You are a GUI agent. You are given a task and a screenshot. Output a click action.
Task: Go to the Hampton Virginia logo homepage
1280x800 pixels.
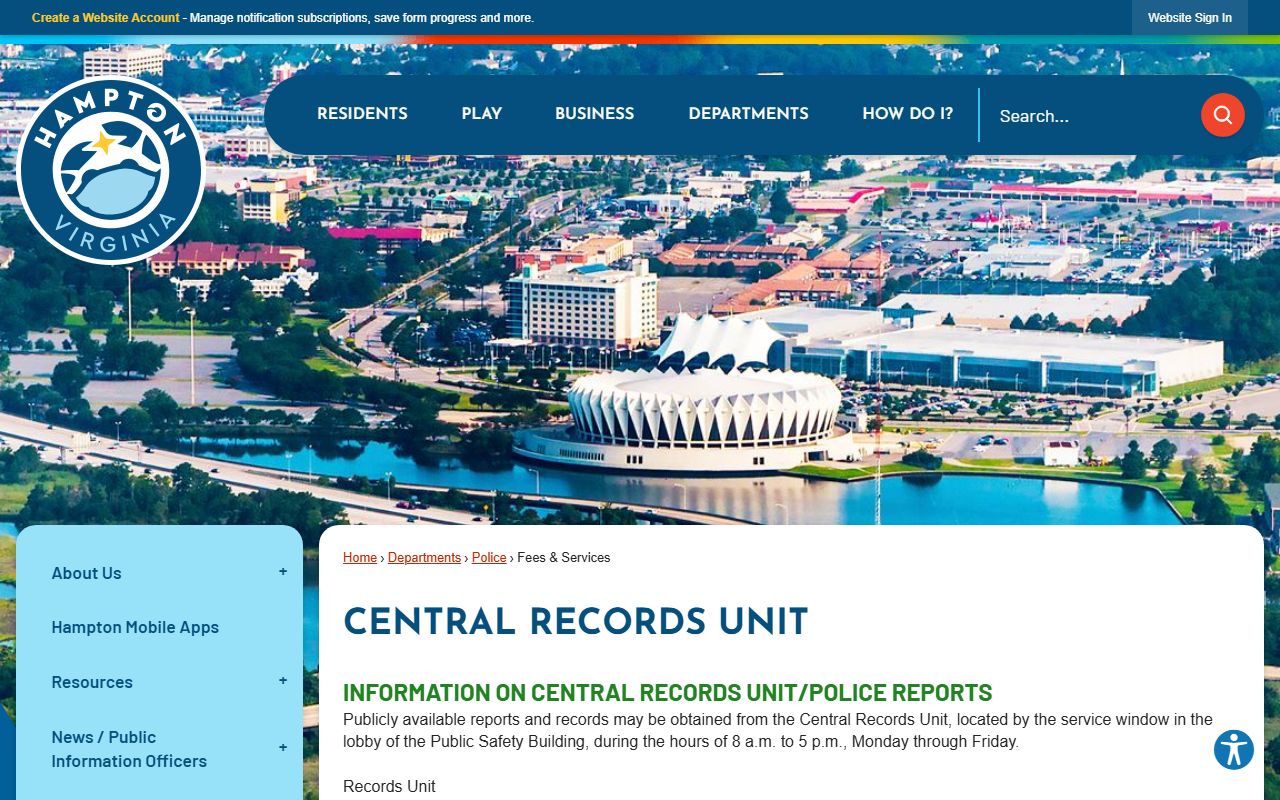point(111,171)
